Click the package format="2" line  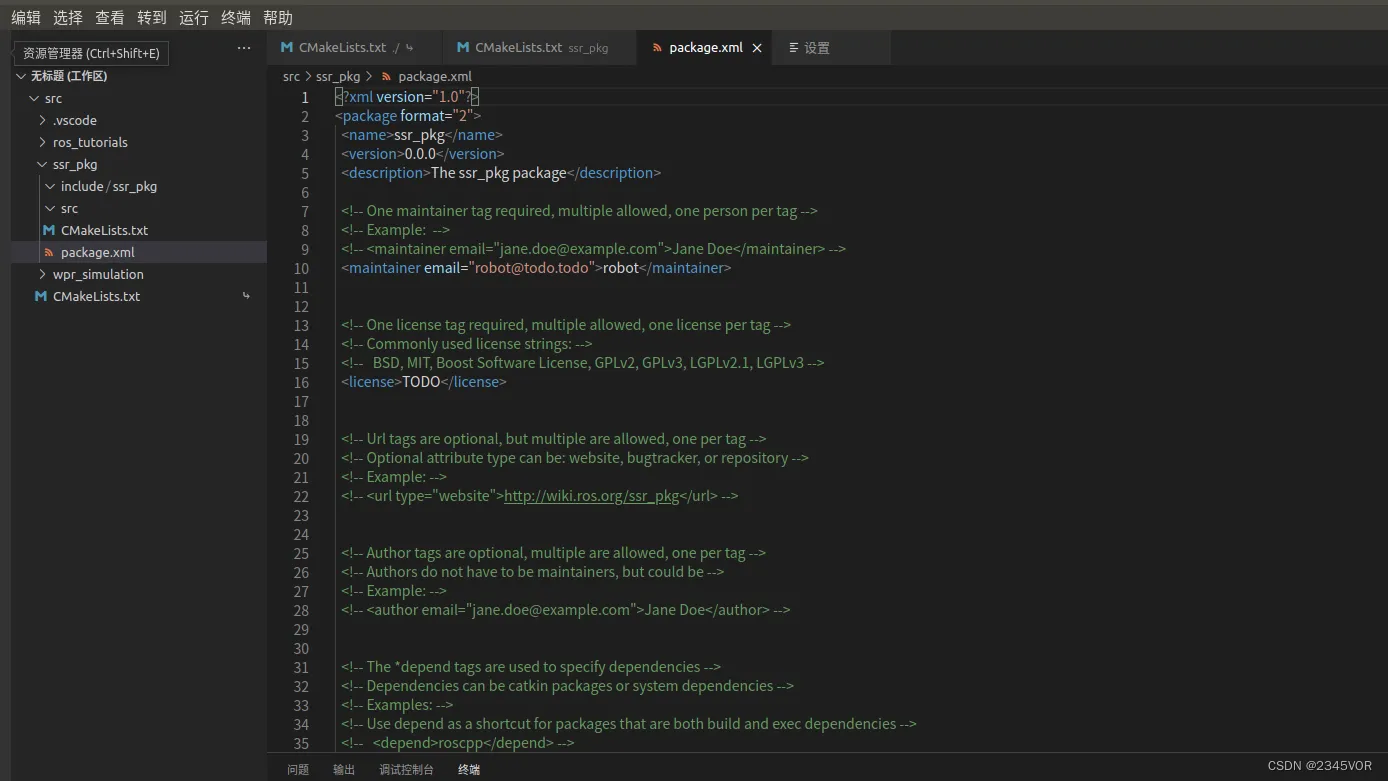click(x=408, y=116)
